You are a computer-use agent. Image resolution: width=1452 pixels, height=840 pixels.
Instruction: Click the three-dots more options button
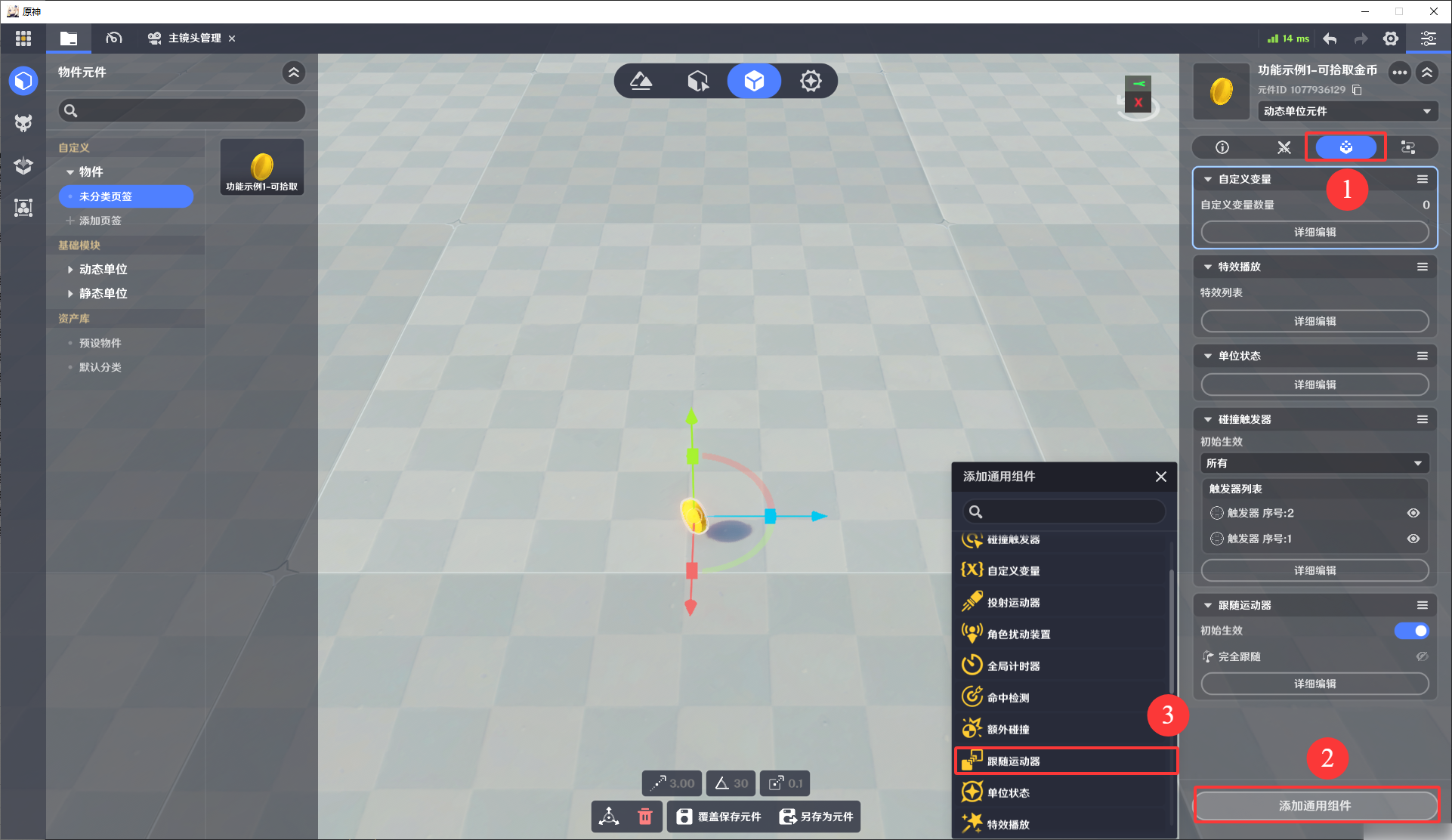pos(1399,73)
